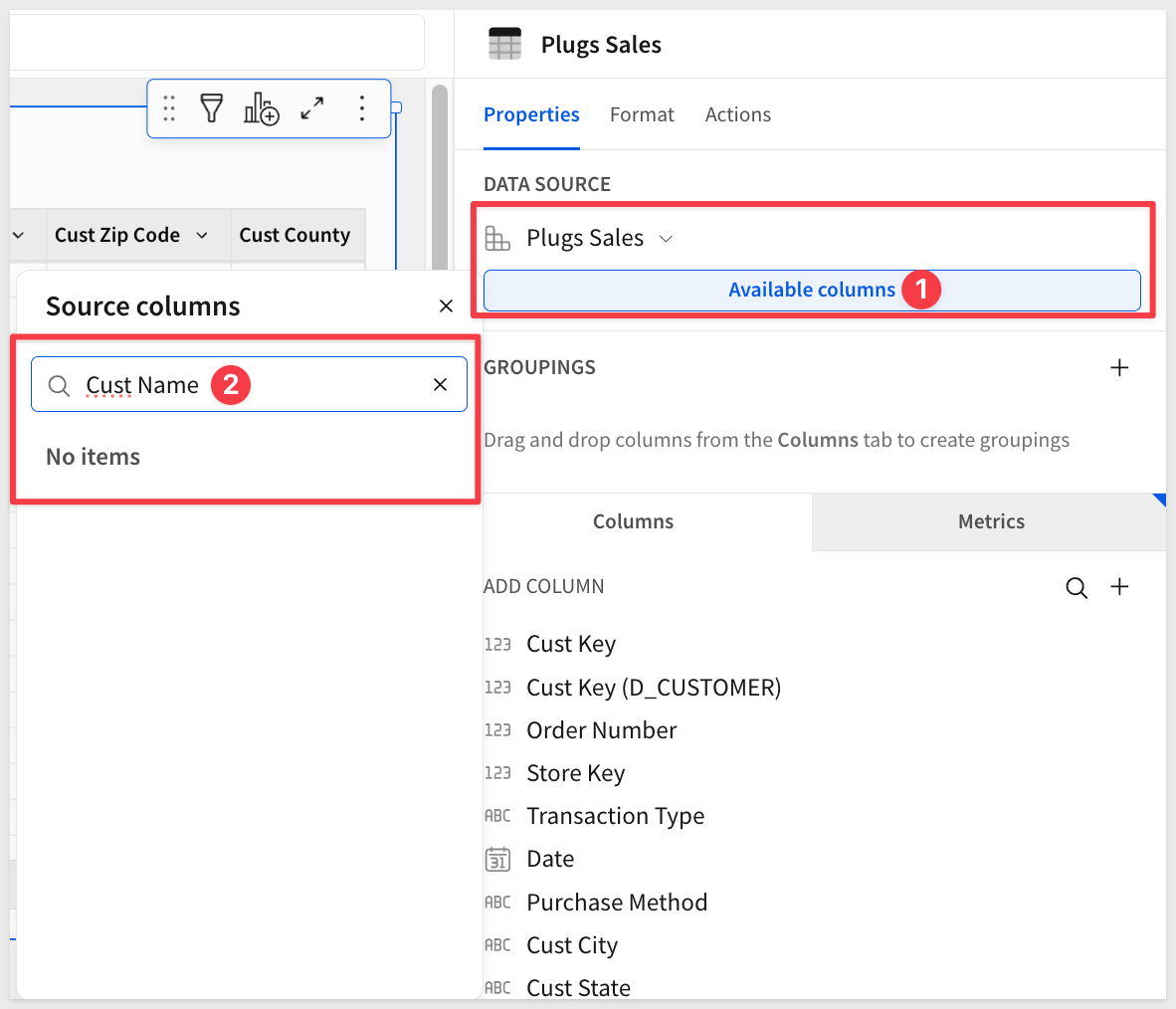
Task: Search columns with magnifier icon
Action: (x=1076, y=587)
